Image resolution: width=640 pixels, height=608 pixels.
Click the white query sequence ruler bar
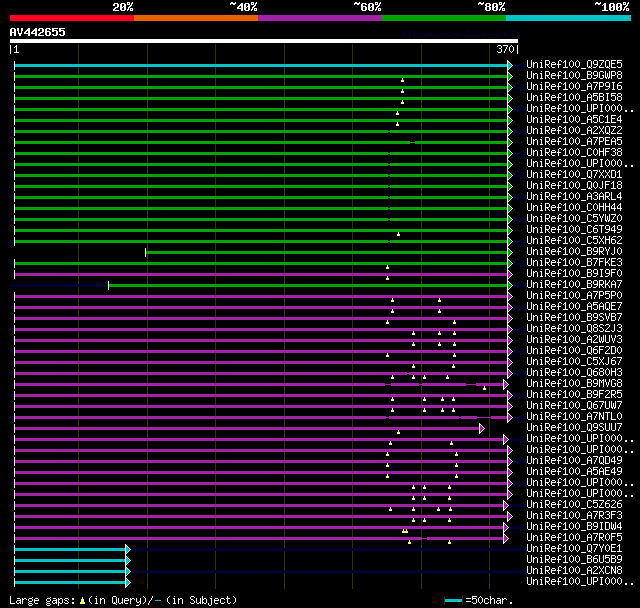pos(264,41)
